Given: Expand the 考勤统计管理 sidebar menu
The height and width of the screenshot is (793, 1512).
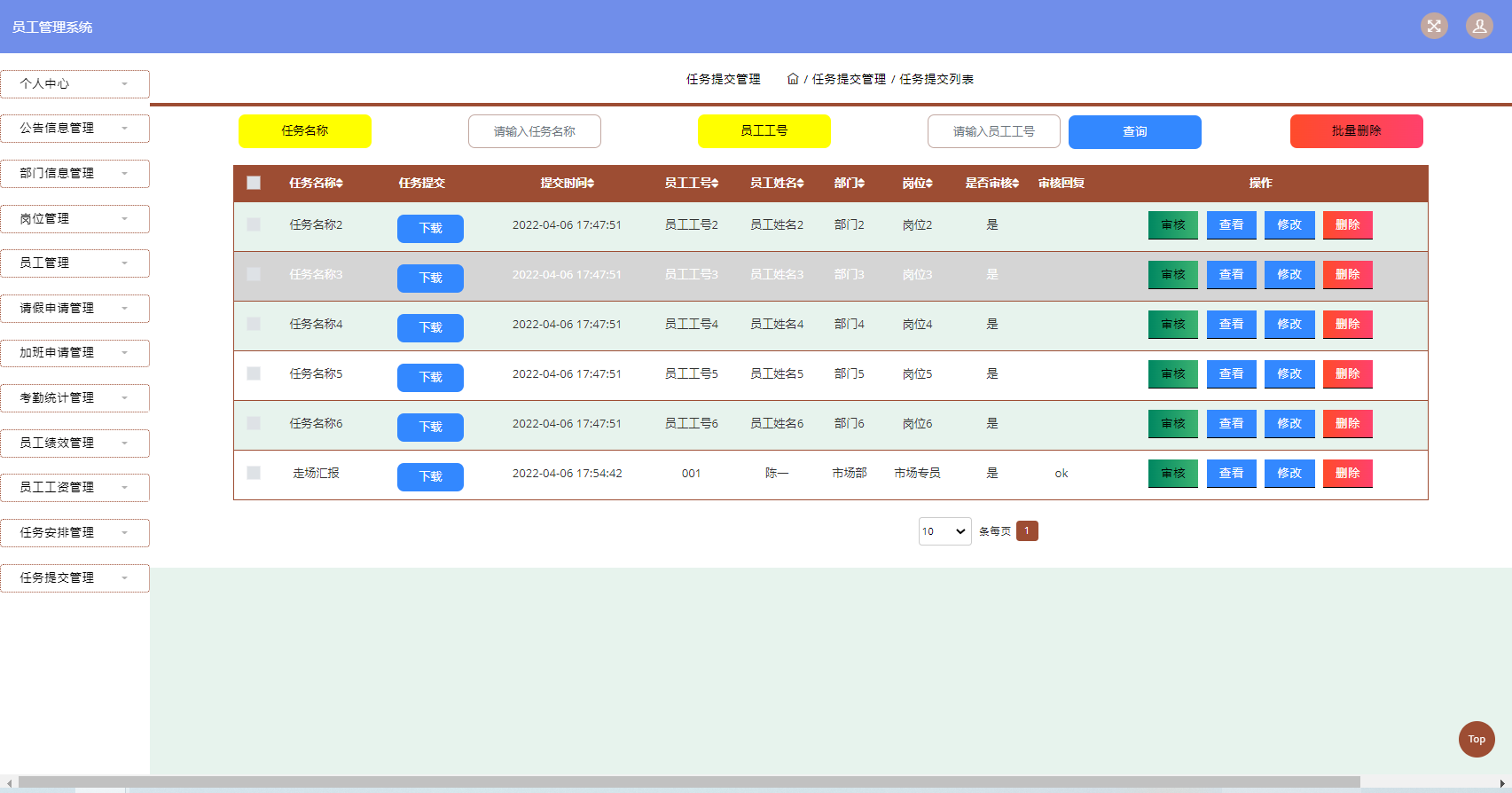Looking at the screenshot, I should click(74, 397).
